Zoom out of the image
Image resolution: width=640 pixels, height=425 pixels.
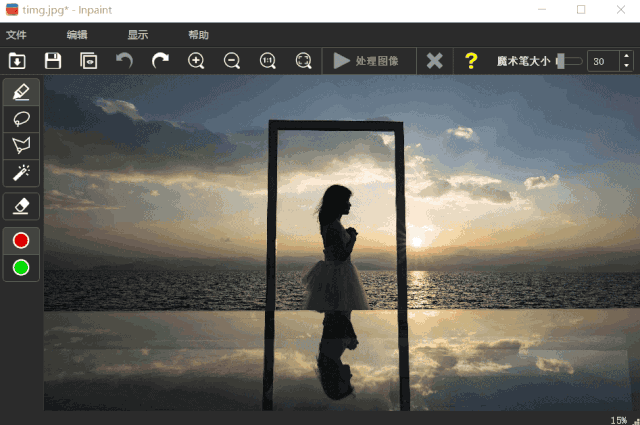(x=232, y=61)
